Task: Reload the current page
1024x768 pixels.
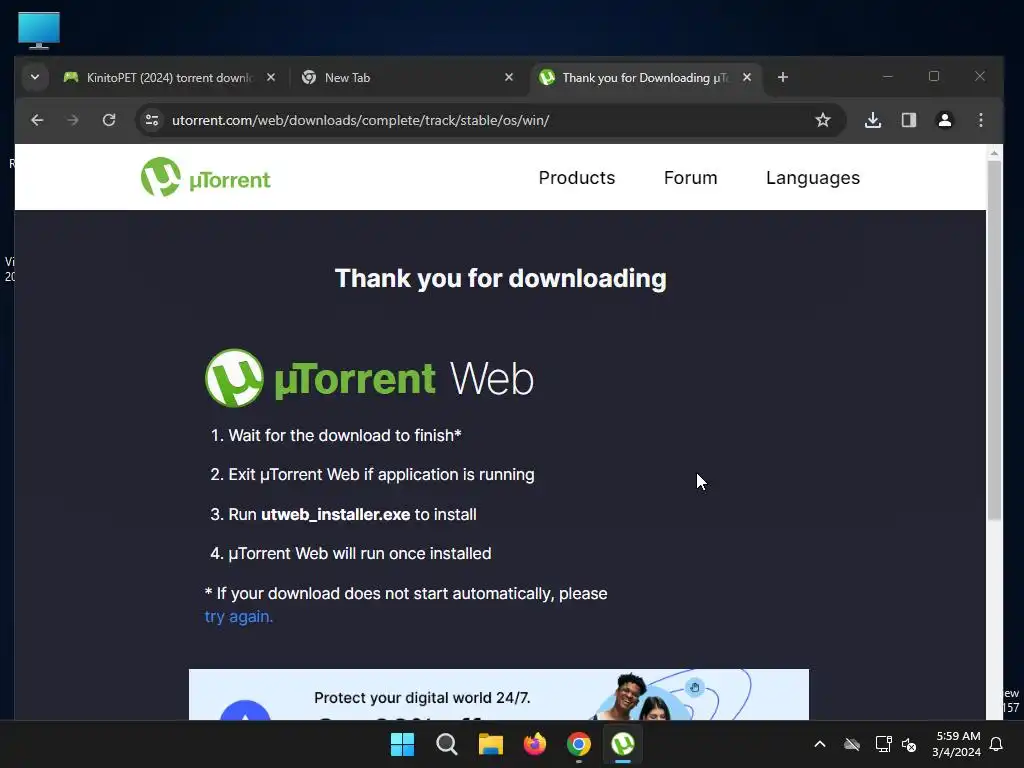Action: (109, 120)
